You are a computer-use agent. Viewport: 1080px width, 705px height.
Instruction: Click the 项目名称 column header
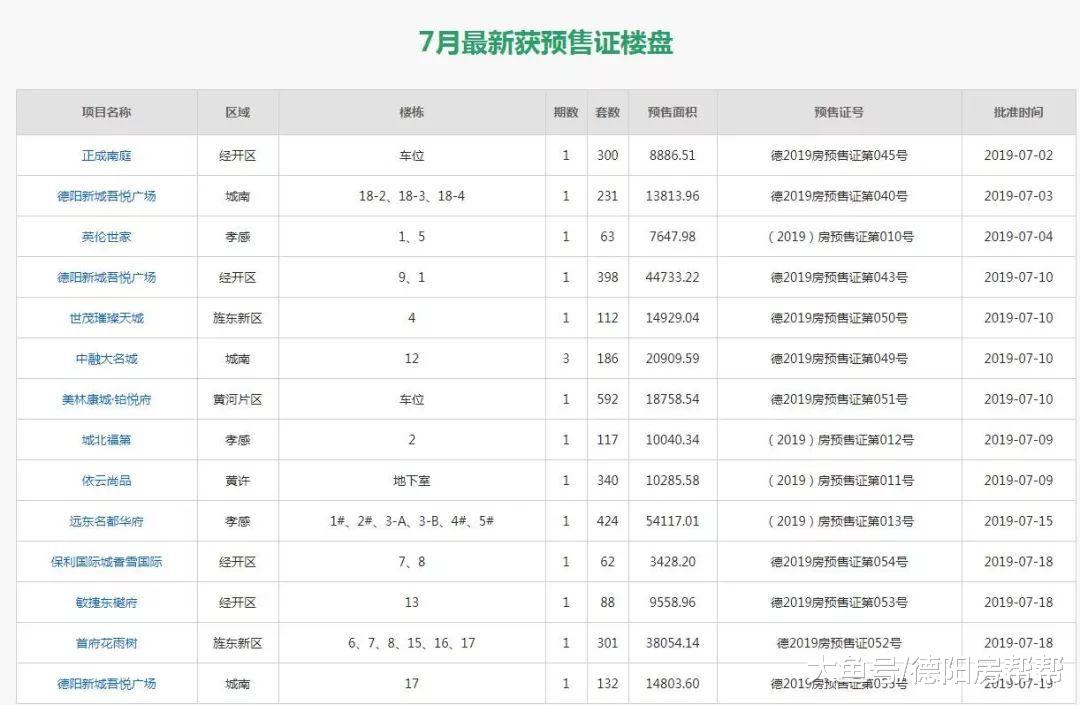coord(105,112)
